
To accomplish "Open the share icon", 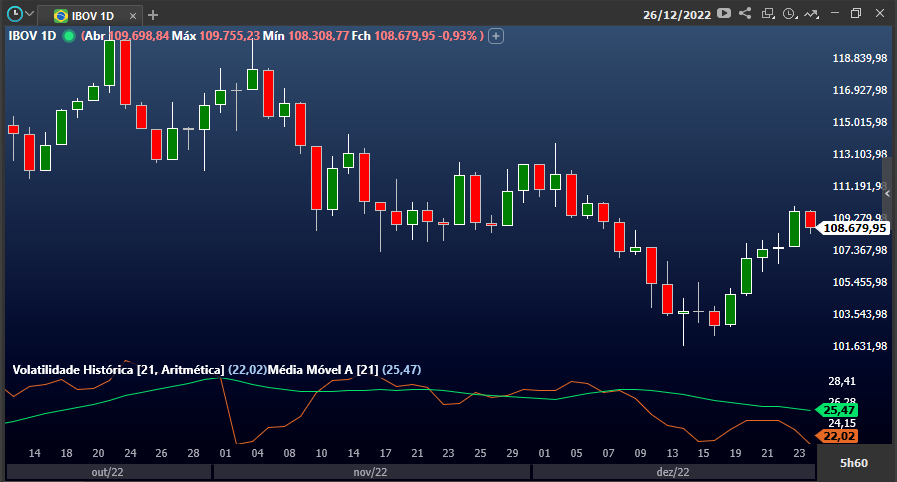I will pyautogui.click(x=745, y=13).
